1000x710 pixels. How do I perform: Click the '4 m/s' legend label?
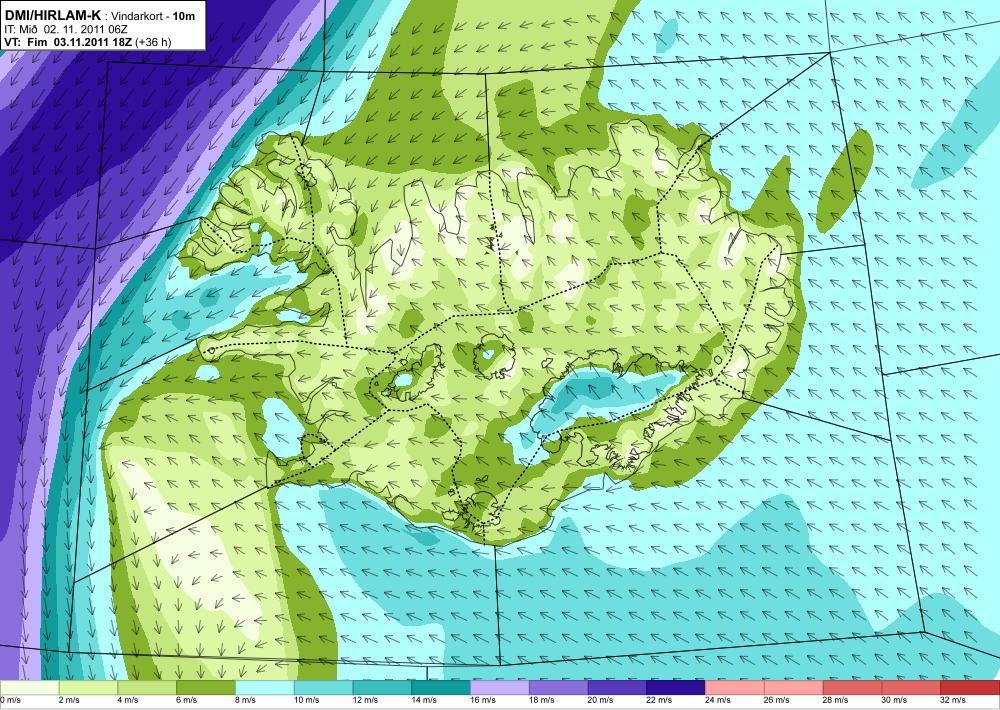pyautogui.click(x=128, y=700)
